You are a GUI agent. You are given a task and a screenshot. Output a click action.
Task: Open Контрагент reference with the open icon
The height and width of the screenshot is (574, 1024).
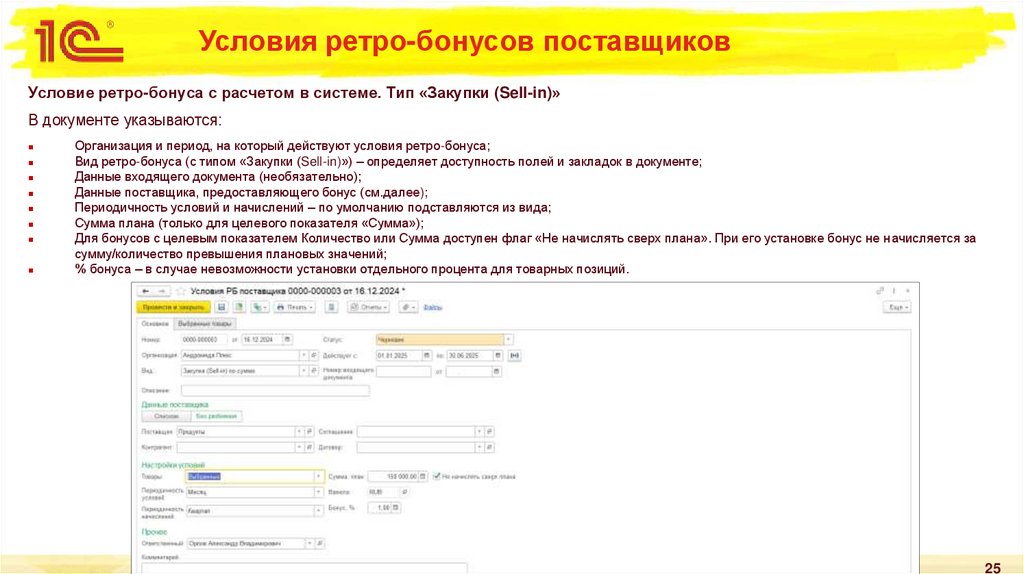pos(308,447)
